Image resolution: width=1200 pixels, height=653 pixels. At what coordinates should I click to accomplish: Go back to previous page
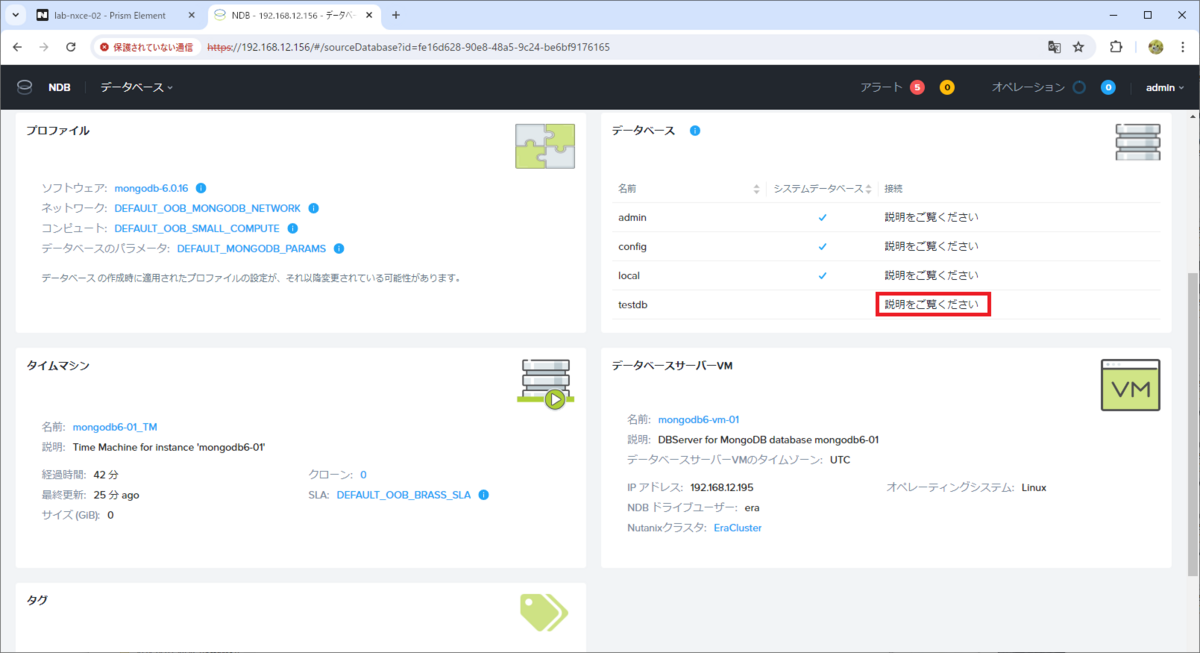(17, 47)
